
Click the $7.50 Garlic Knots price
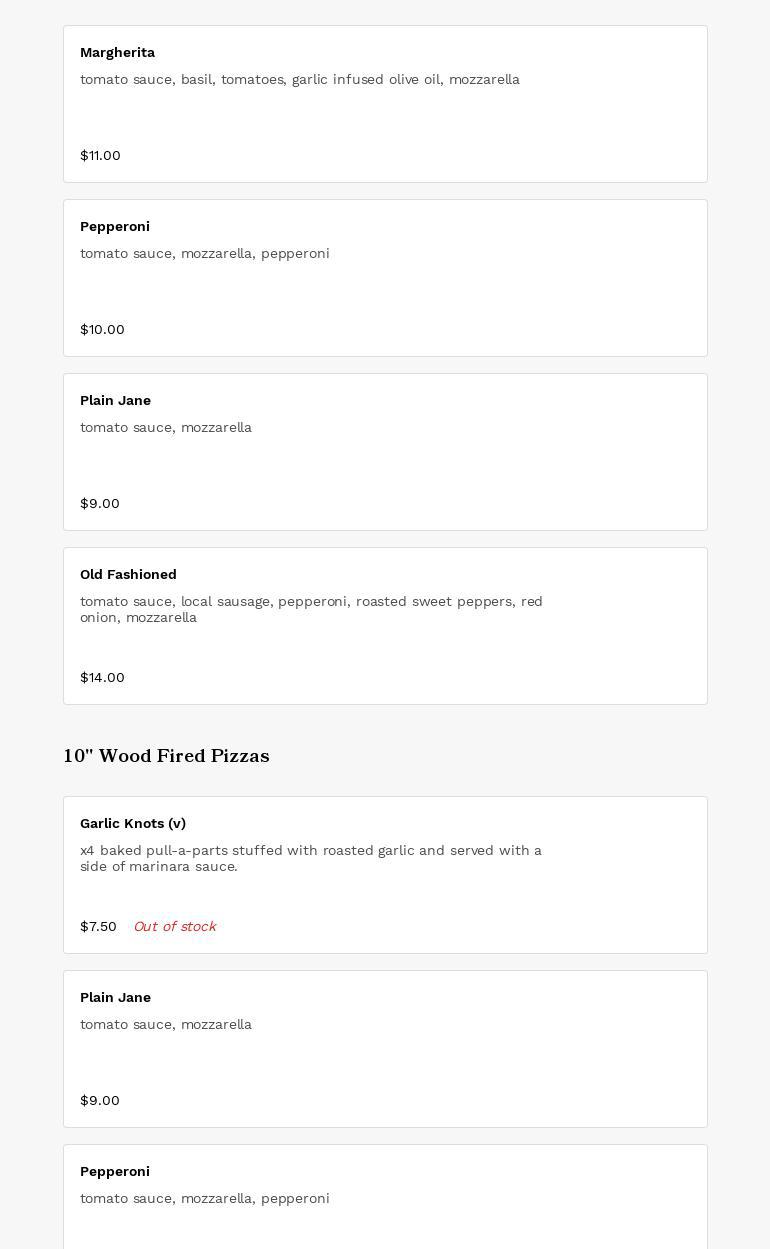coord(98,927)
